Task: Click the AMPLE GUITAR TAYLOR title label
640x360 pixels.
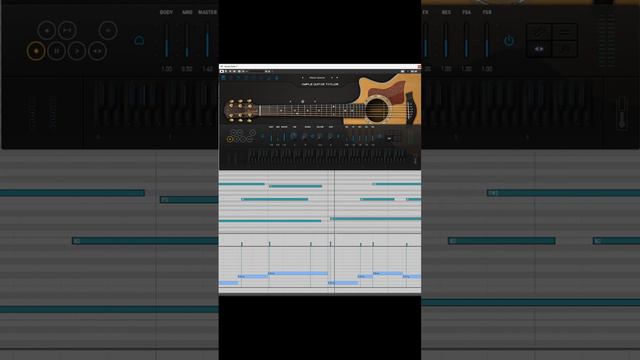Action: coord(320,84)
